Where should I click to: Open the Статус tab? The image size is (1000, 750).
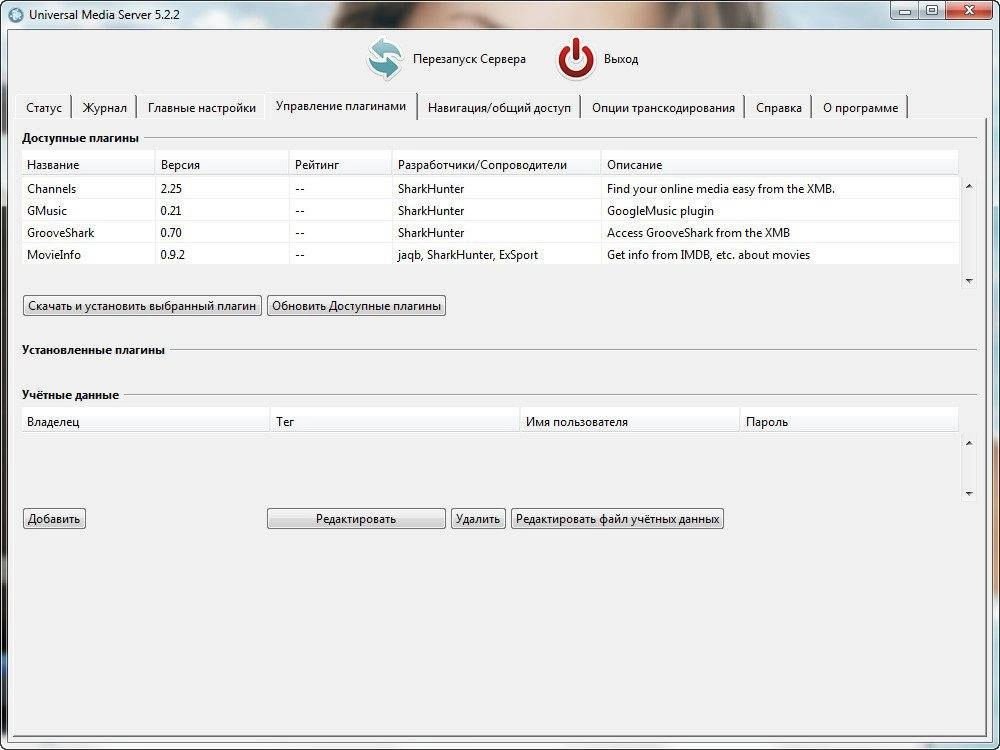click(x=44, y=108)
